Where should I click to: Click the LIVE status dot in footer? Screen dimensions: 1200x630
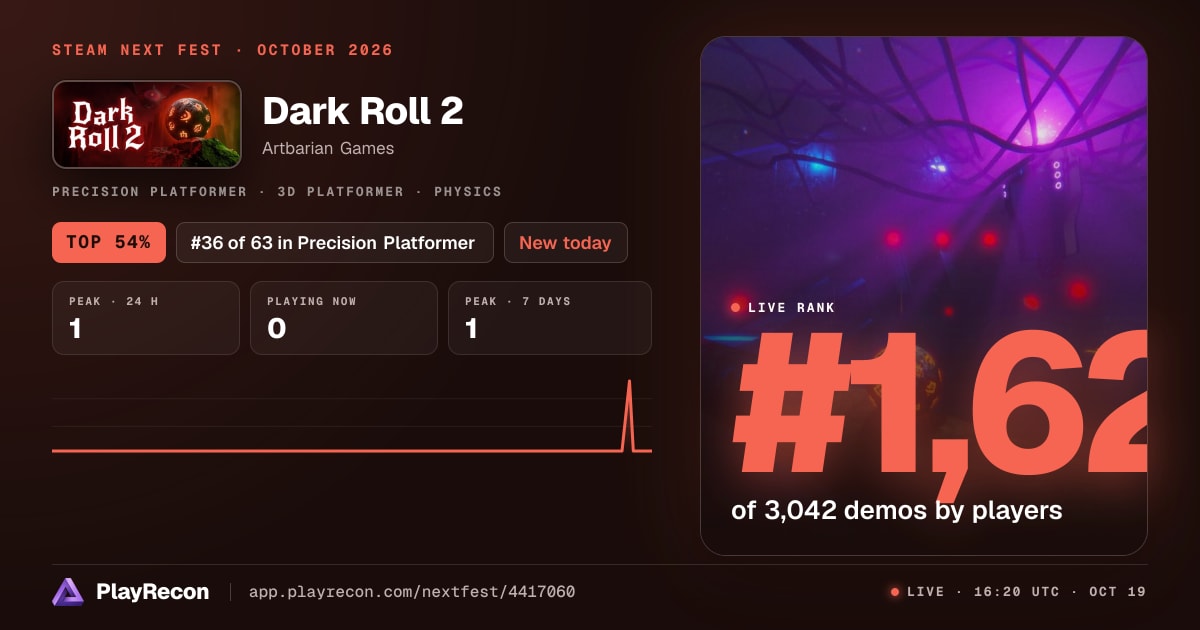895,592
